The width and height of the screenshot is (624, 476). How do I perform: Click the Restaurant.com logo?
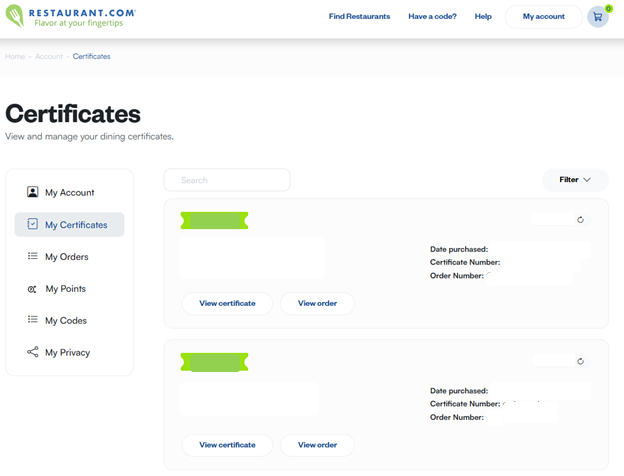pos(70,16)
